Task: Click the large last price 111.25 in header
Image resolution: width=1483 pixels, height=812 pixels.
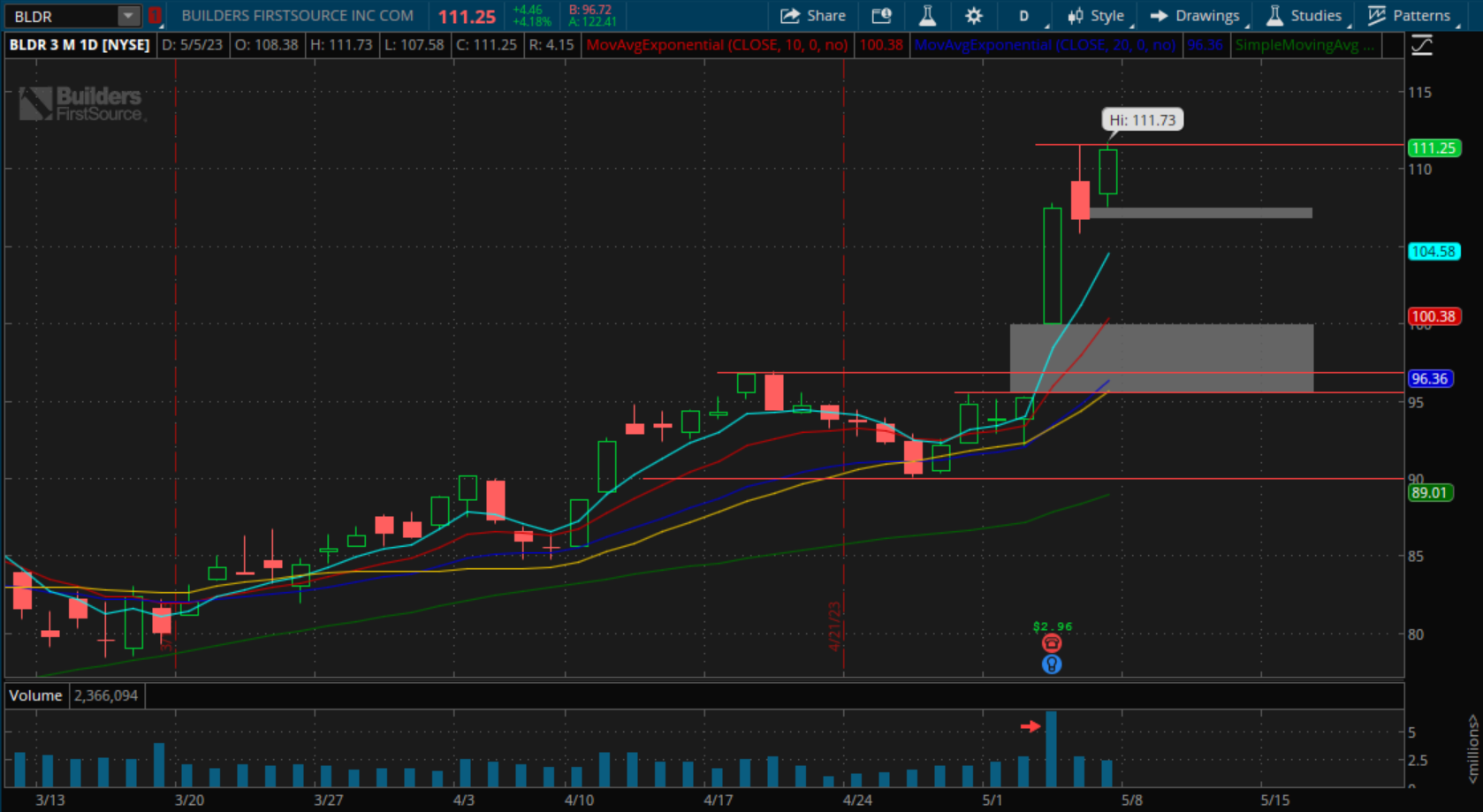Action: (x=467, y=17)
